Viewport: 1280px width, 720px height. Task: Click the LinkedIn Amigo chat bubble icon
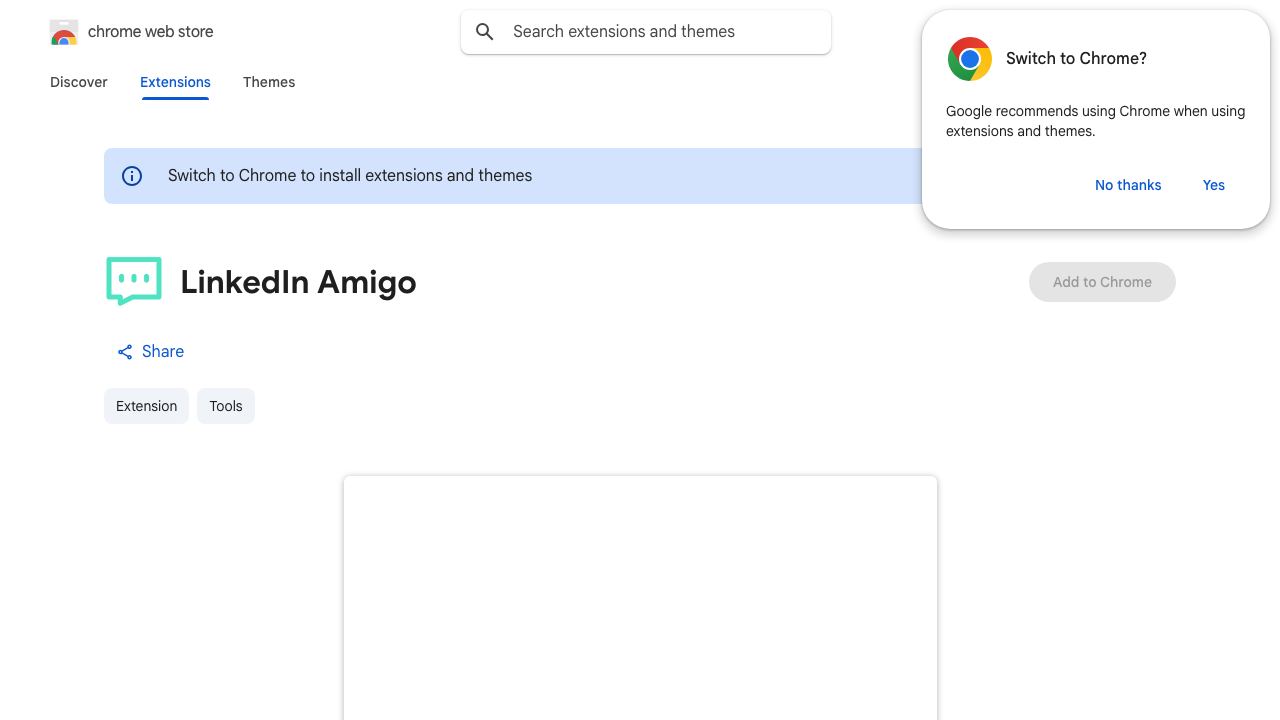134,281
